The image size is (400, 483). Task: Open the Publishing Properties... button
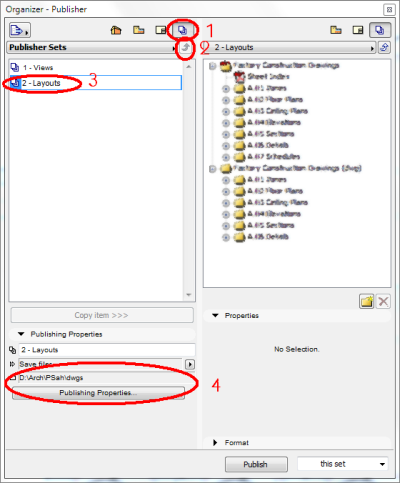[98, 393]
